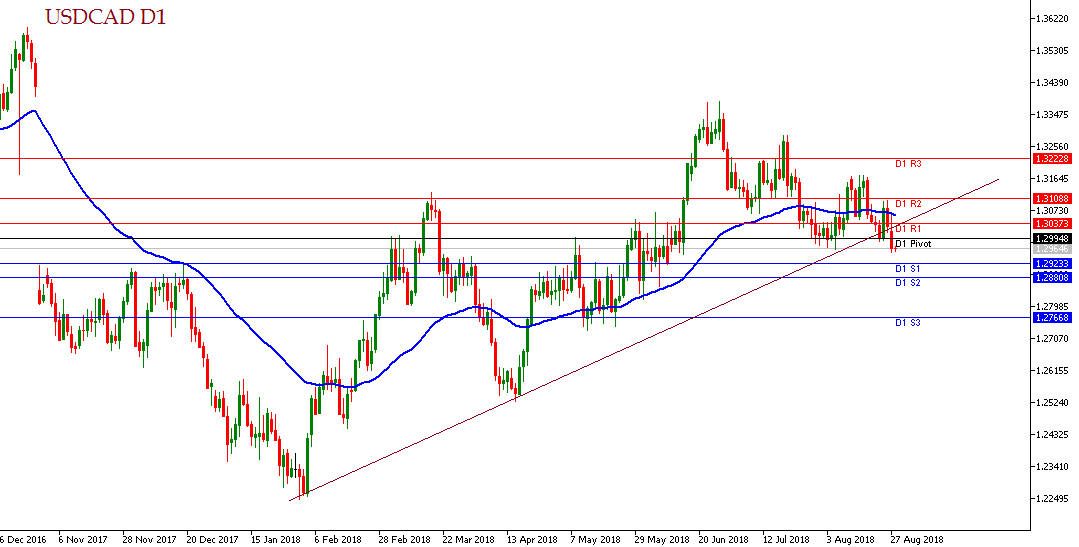Click the 7 May 2018 date label

(x=596, y=539)
